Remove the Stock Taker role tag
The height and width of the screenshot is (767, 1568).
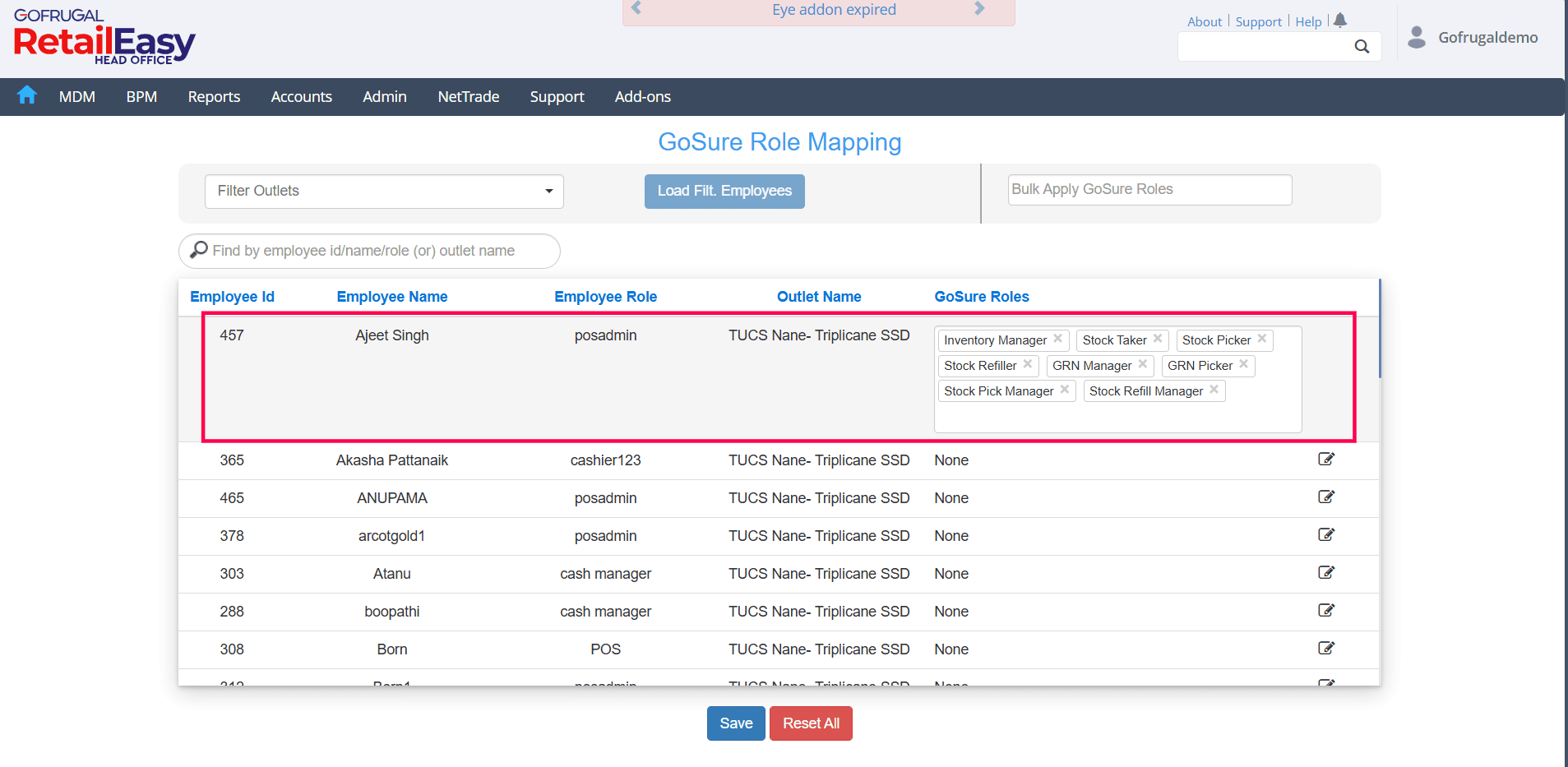[x=1158, y=339]
